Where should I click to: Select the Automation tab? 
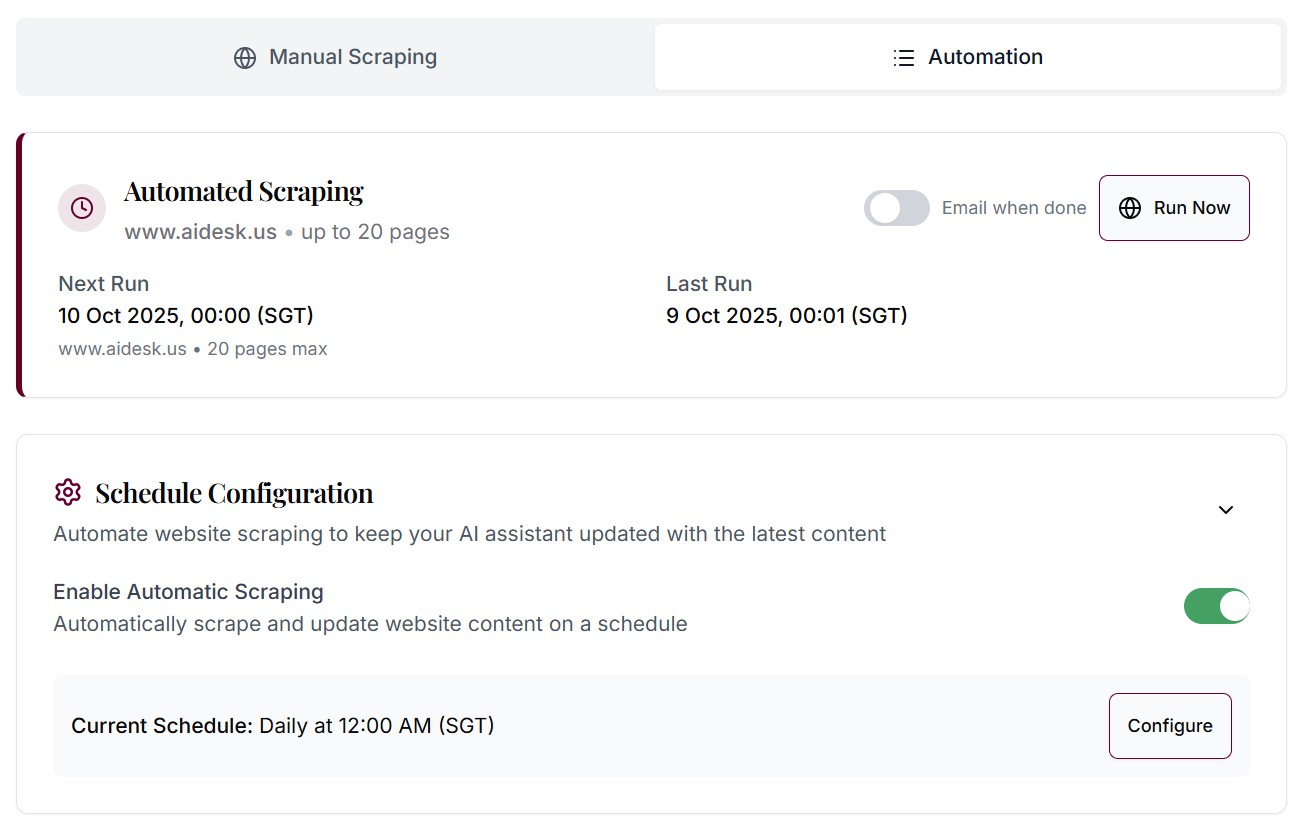[x=967, y=57]
